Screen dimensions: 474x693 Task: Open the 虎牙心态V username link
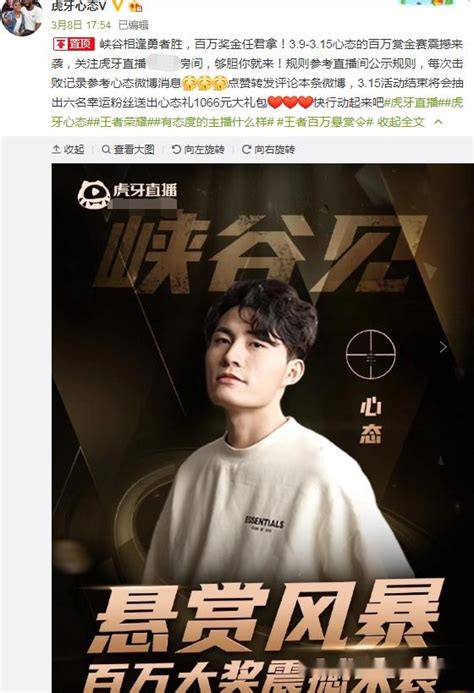pyautogui.click(x=79, y=5)
